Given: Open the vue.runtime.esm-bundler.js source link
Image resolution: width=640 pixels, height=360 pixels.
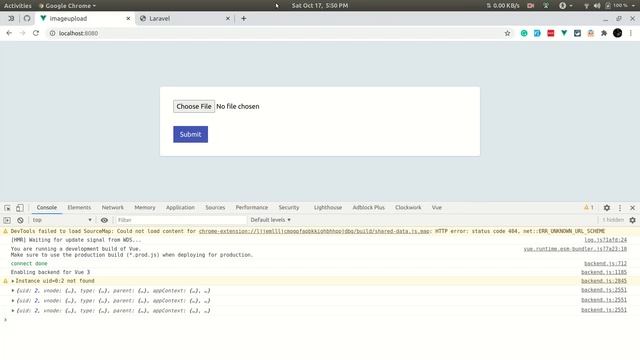Looking at the screenshot, I should [576, 249].
